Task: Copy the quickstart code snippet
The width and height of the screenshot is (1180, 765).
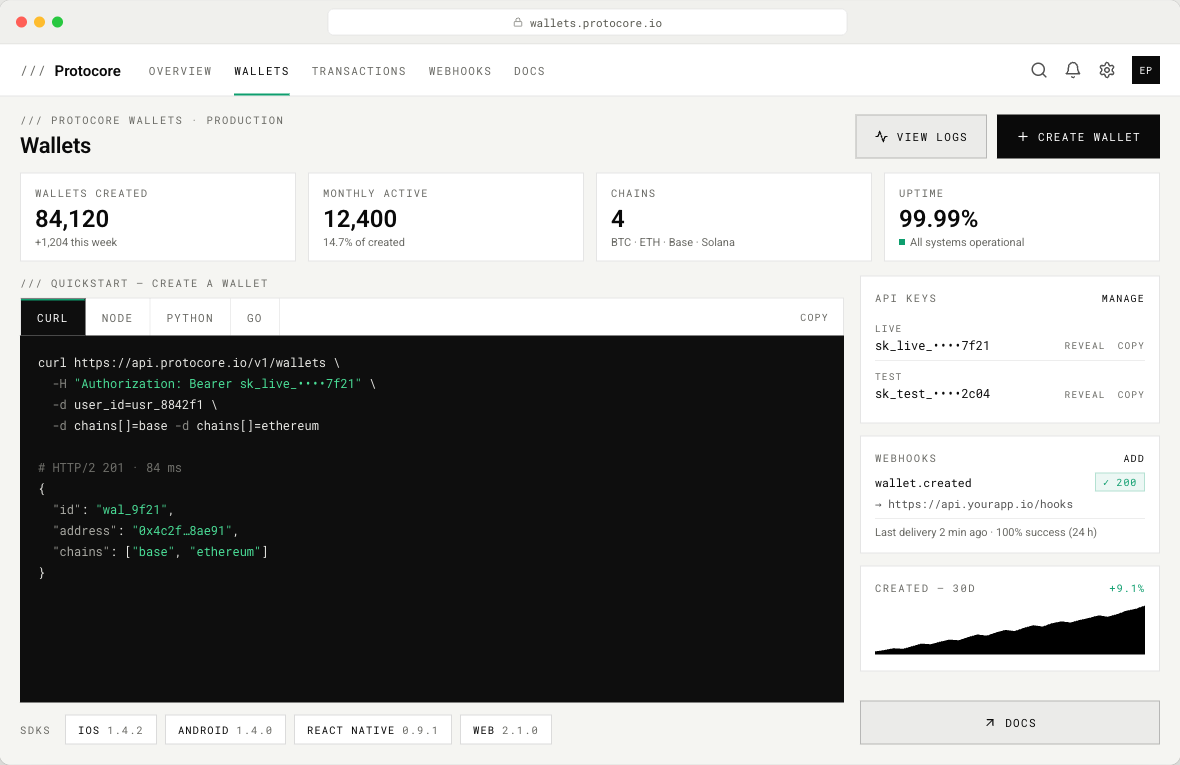Action: 814,317
